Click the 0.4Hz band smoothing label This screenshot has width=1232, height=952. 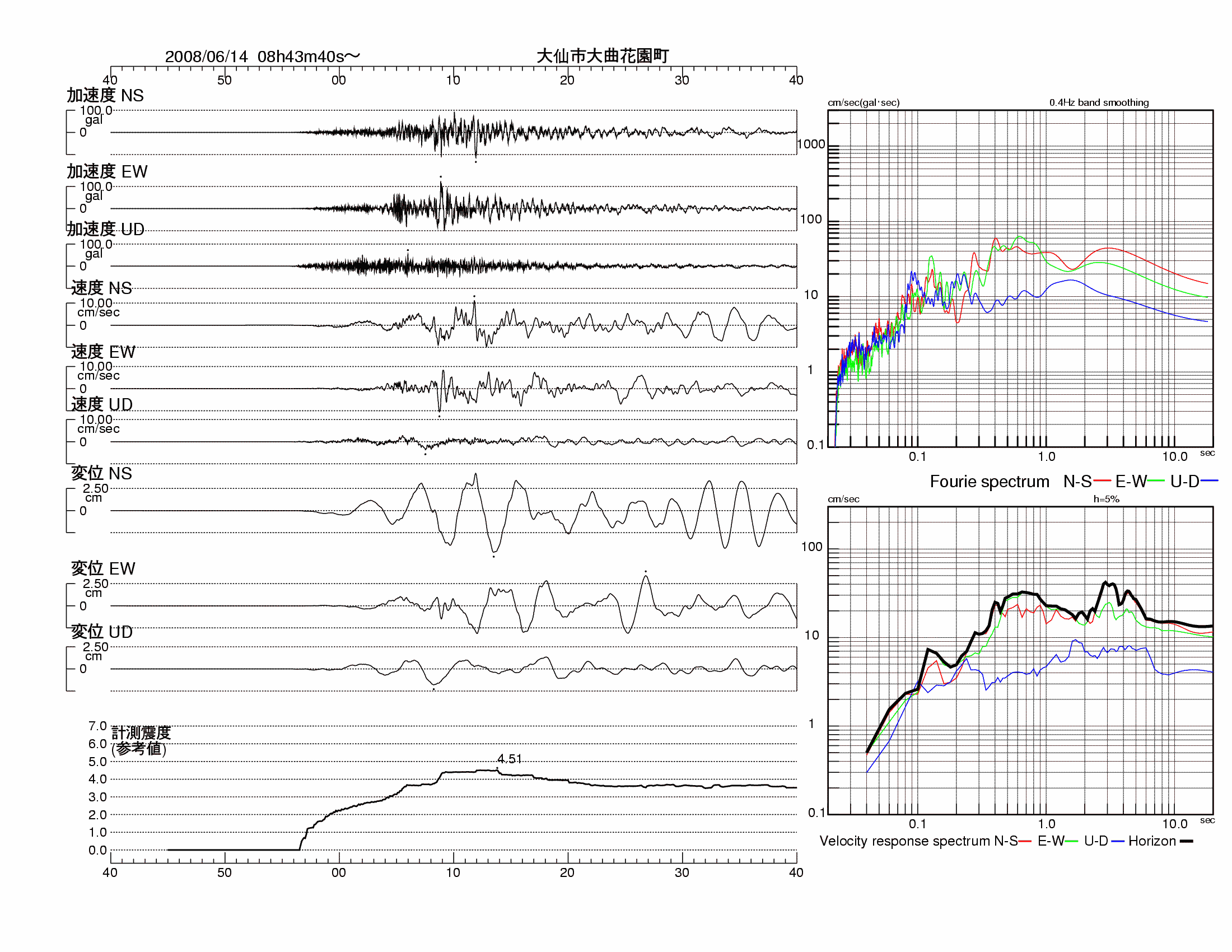pyautogui.click(x=1099, y=102)
